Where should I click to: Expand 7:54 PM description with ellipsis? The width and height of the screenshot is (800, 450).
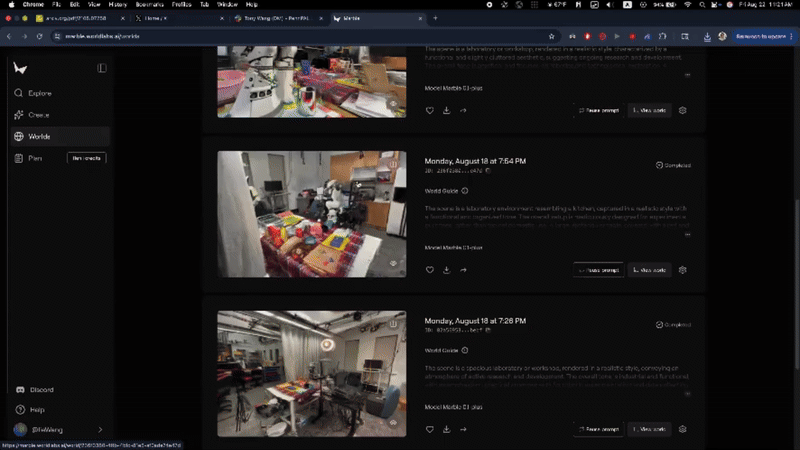(x=687, y=235)
